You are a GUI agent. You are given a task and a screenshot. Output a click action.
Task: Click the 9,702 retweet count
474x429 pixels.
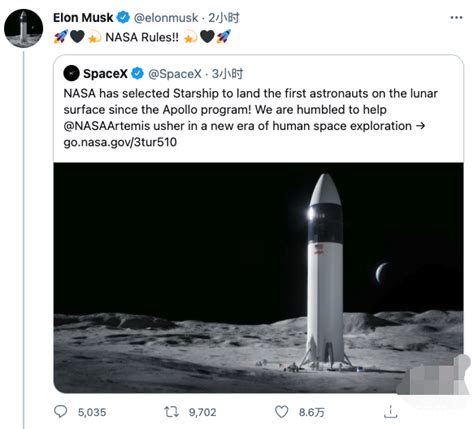coord(202,412)
